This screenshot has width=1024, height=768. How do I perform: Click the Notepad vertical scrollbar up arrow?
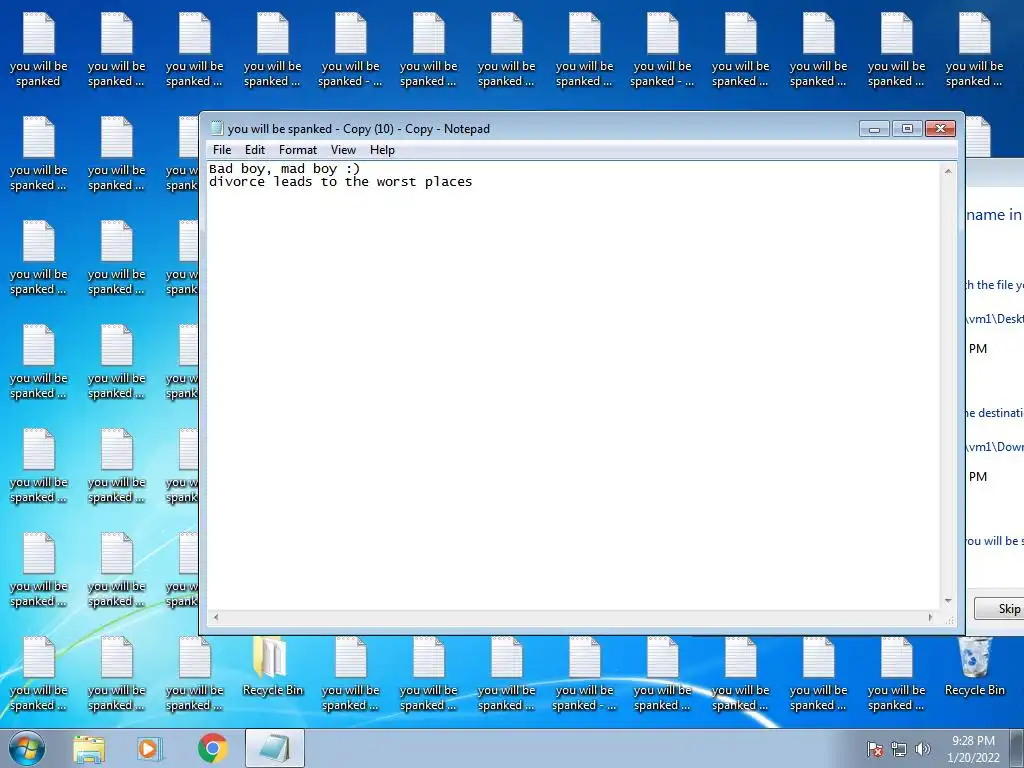point(948,171)
